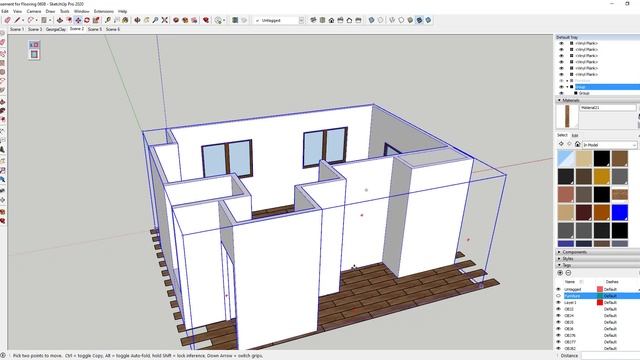
Task: Click the Dashes column header
Action: (x=612, y=282)
